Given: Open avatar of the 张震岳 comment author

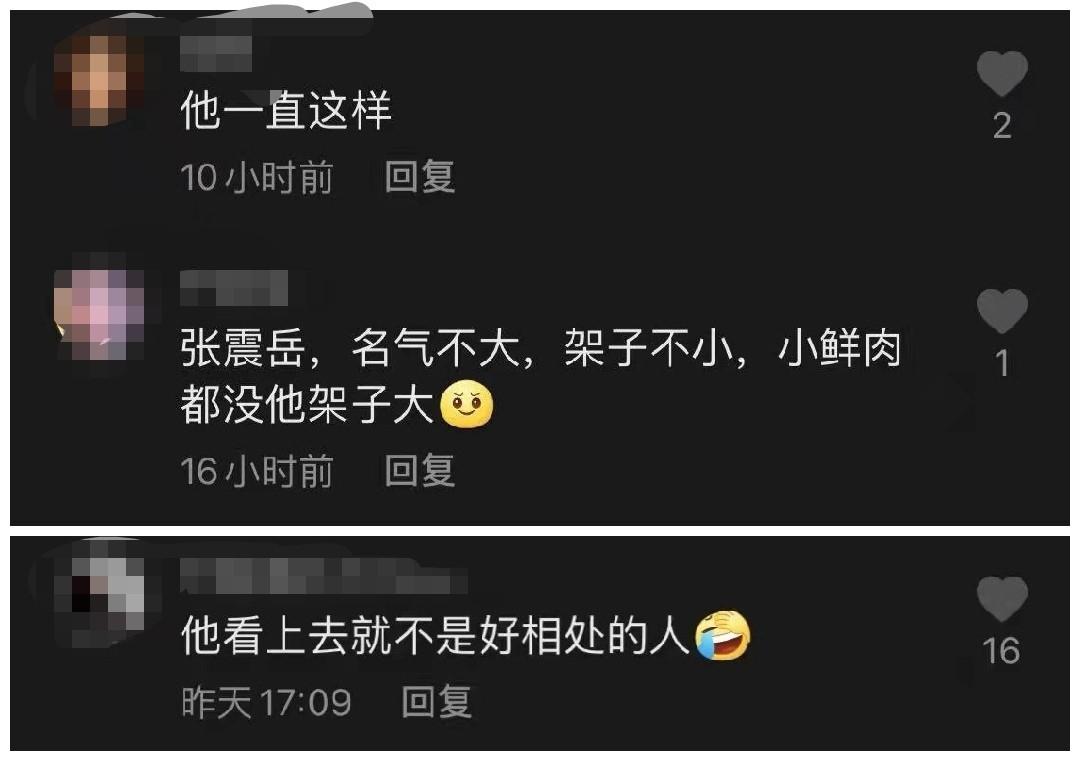Looking at the screenshot, I should [x=99, y=315].
